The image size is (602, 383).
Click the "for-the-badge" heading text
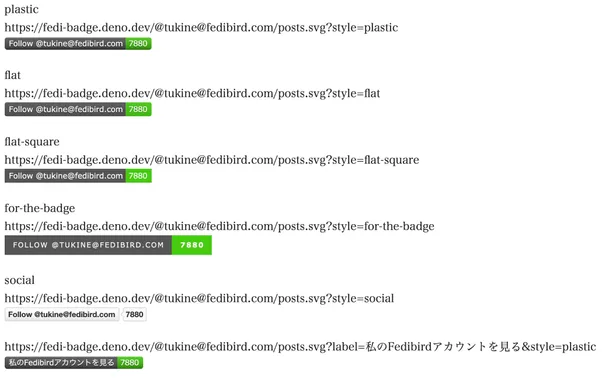tap(40, 208)
